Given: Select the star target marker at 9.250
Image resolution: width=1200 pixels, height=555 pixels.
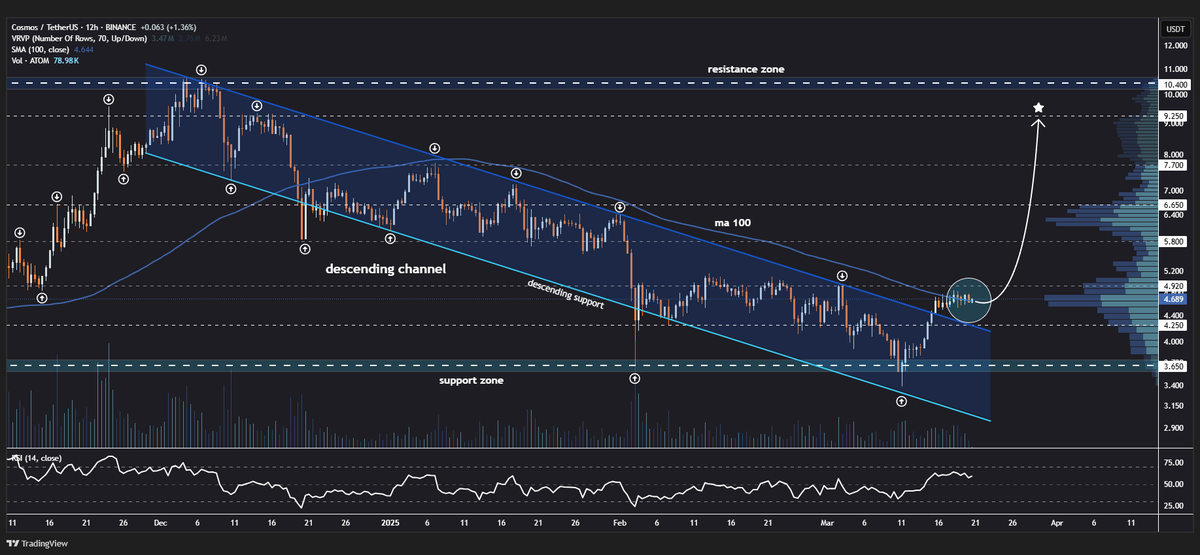Looking at the screenshot, I should point(1039,107).
